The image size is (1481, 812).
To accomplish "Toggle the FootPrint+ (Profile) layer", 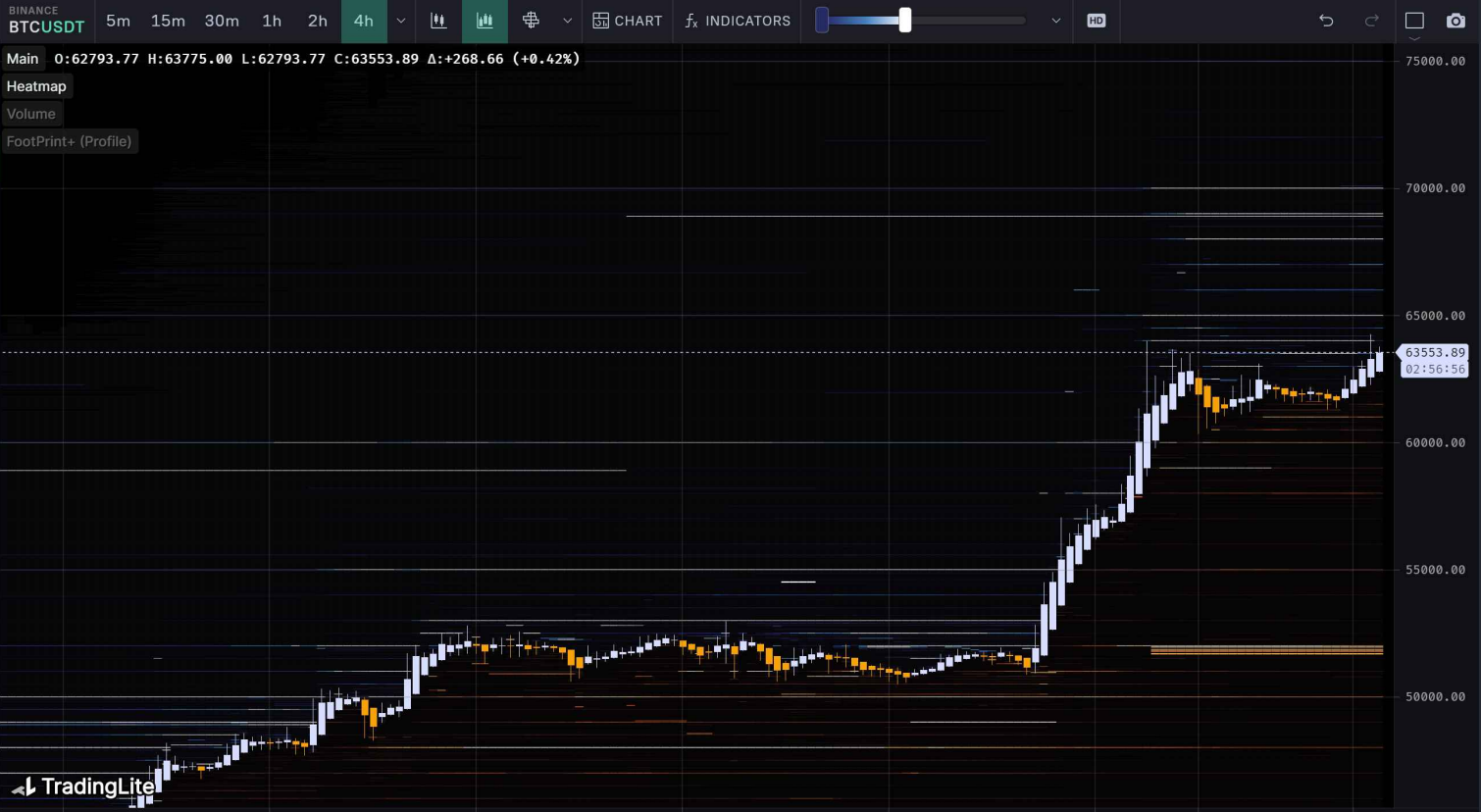I will click(x=69, y=141).
